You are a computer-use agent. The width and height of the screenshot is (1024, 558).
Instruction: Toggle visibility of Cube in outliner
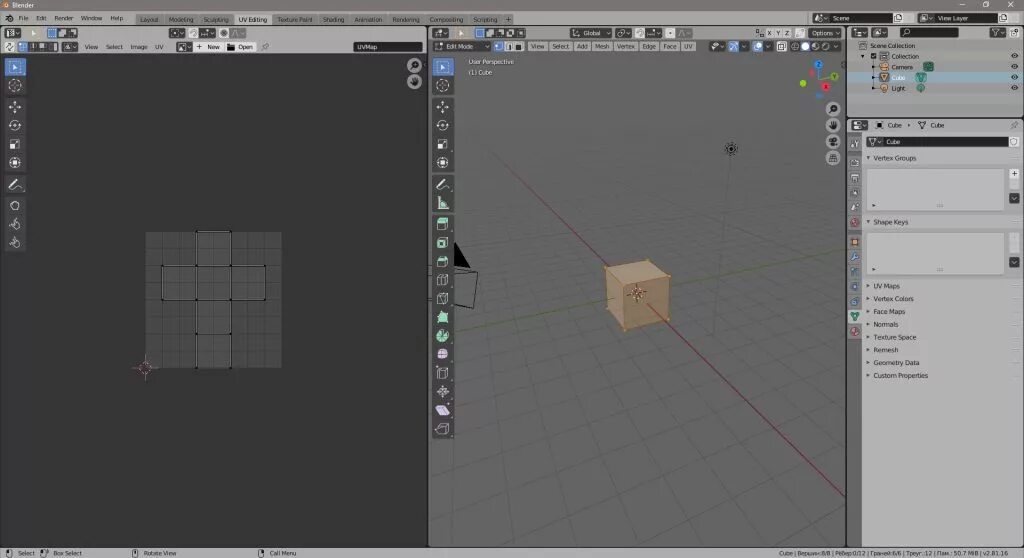pyautogui.click(x=1014, y=77)
